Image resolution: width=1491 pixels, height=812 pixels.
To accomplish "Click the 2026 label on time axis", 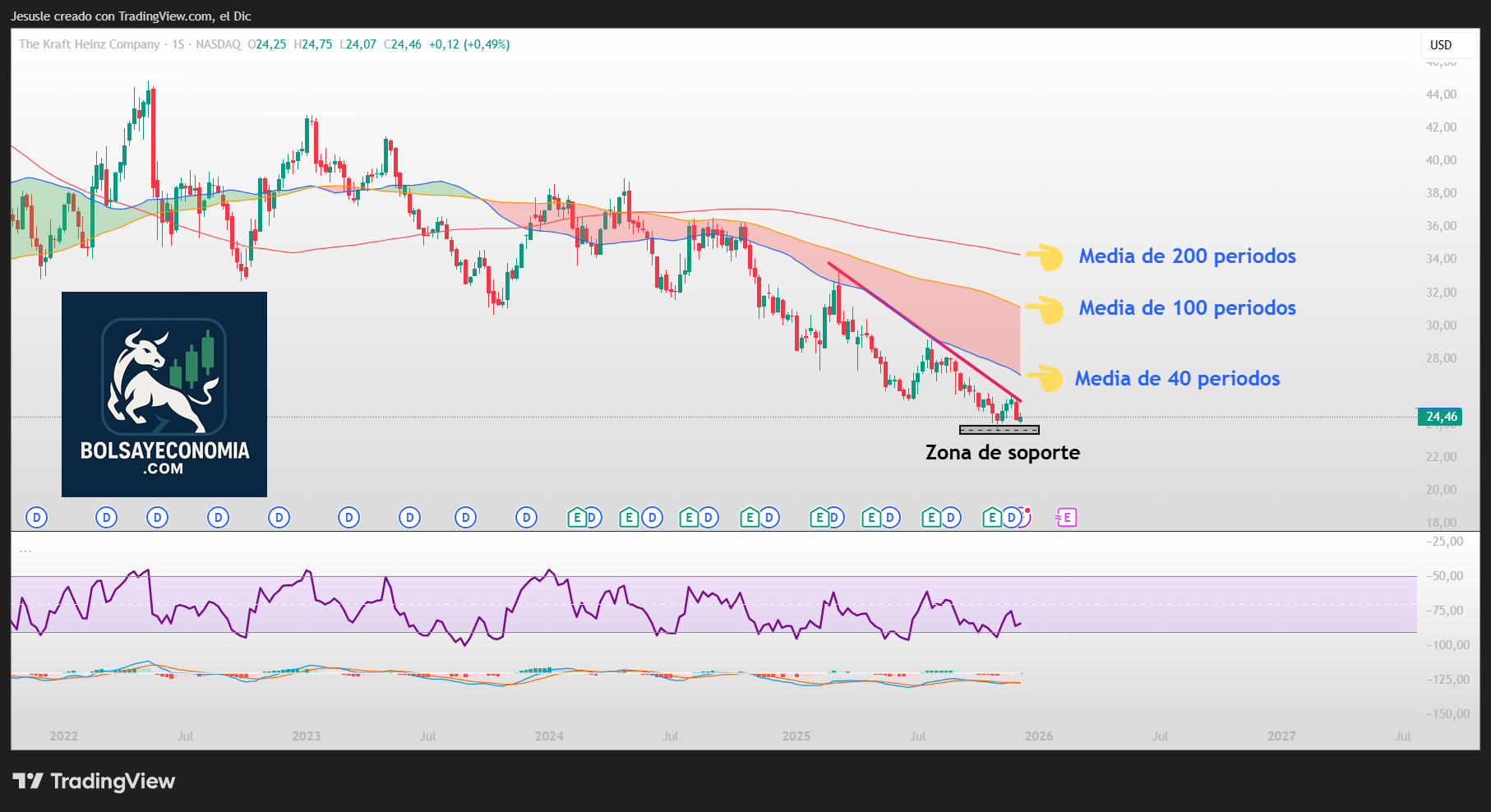I will click(x=1038, y=736).
